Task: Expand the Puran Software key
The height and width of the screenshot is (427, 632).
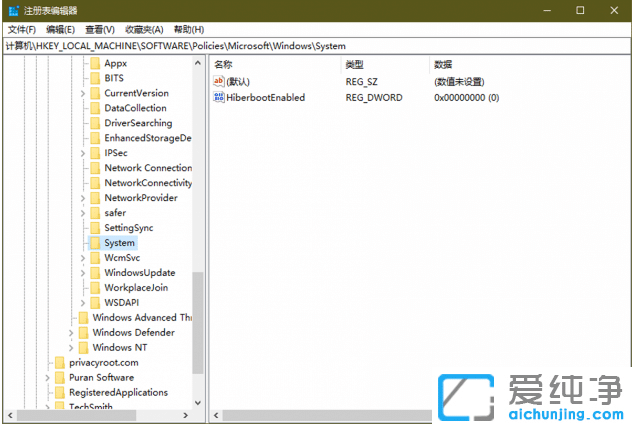Action: tap(47, 378)
